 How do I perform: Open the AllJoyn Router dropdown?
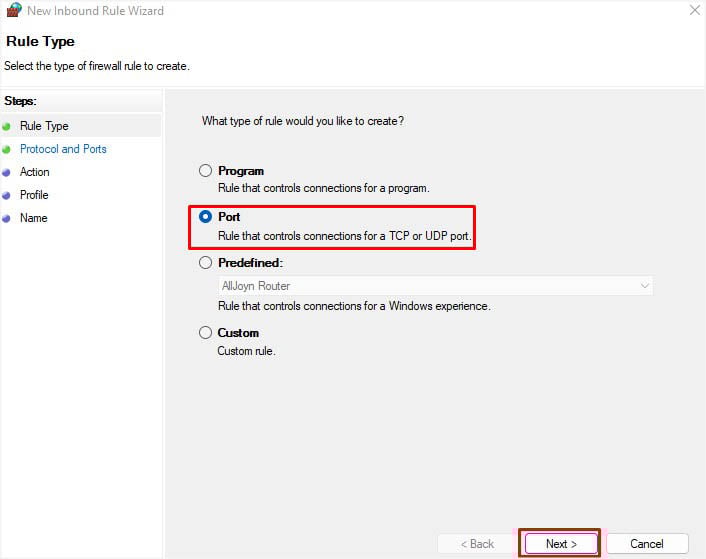click(435, 286)
